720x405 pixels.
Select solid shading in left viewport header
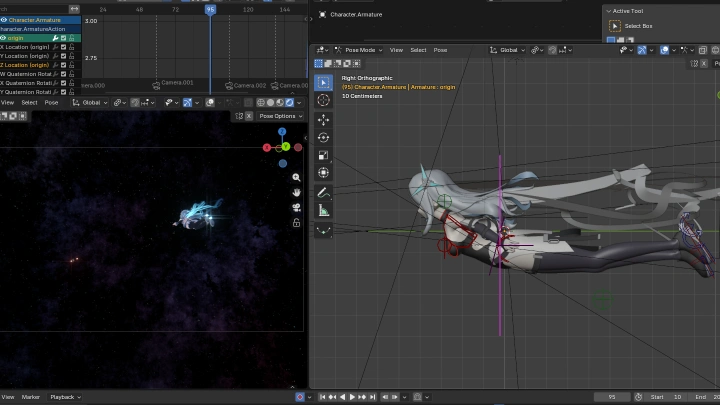(x=270, y=102)
